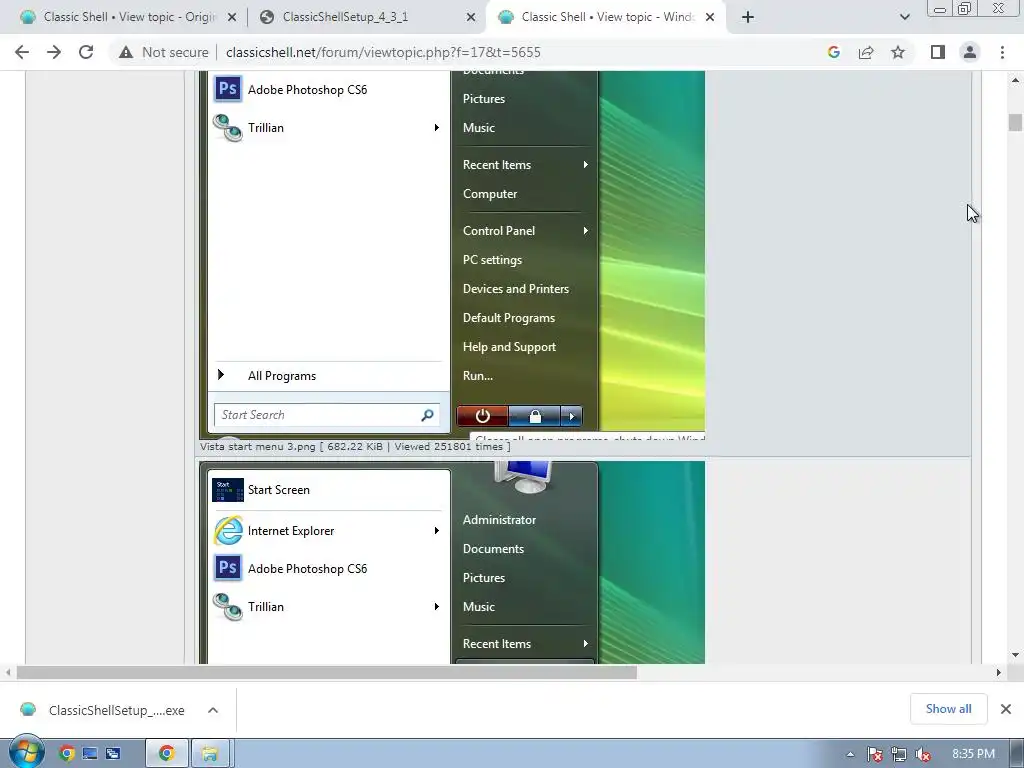Close the ClassicShellSetup_4_3_1 tab

[471, 17]
